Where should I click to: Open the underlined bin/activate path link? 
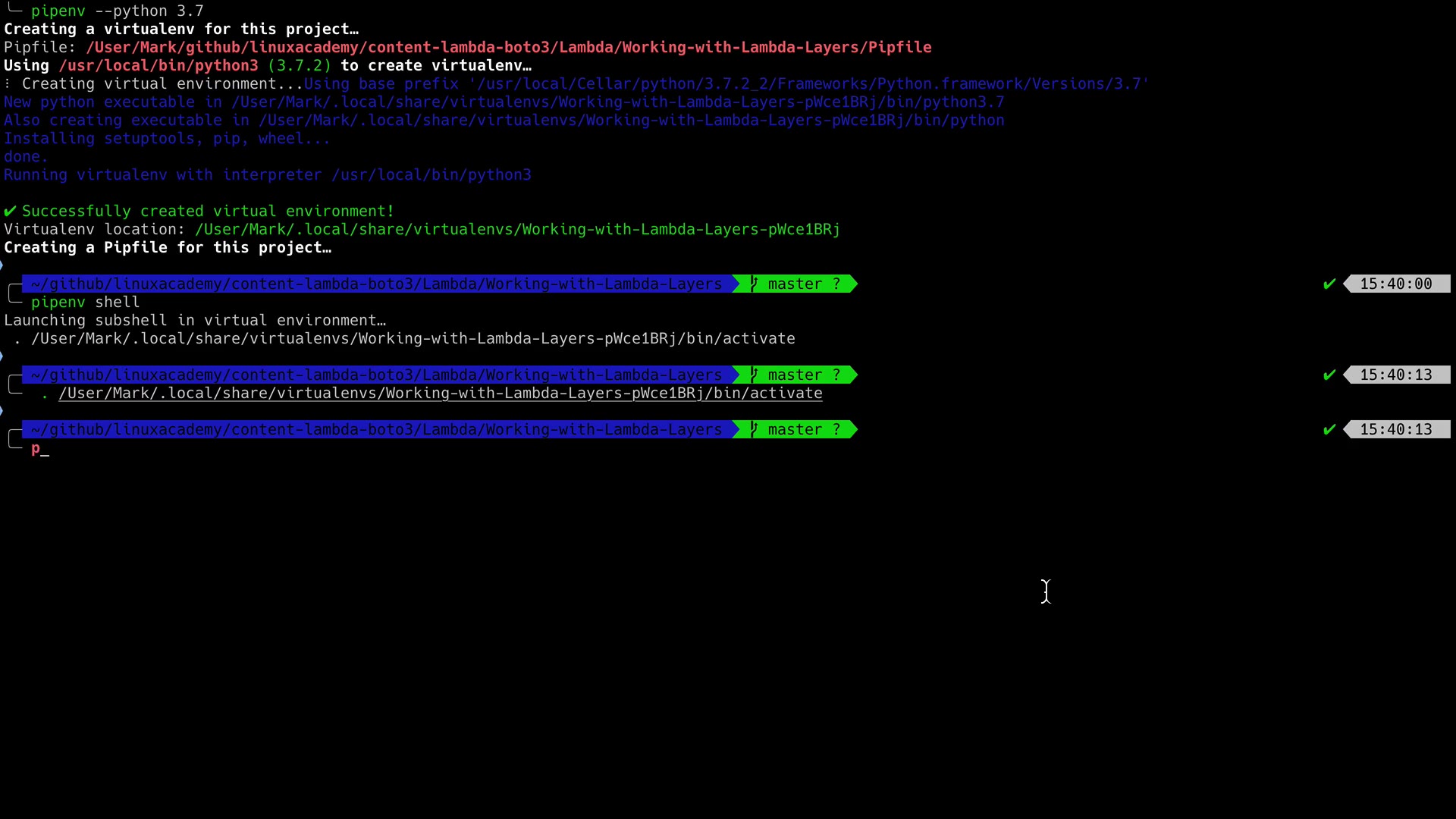click(440, 394)
